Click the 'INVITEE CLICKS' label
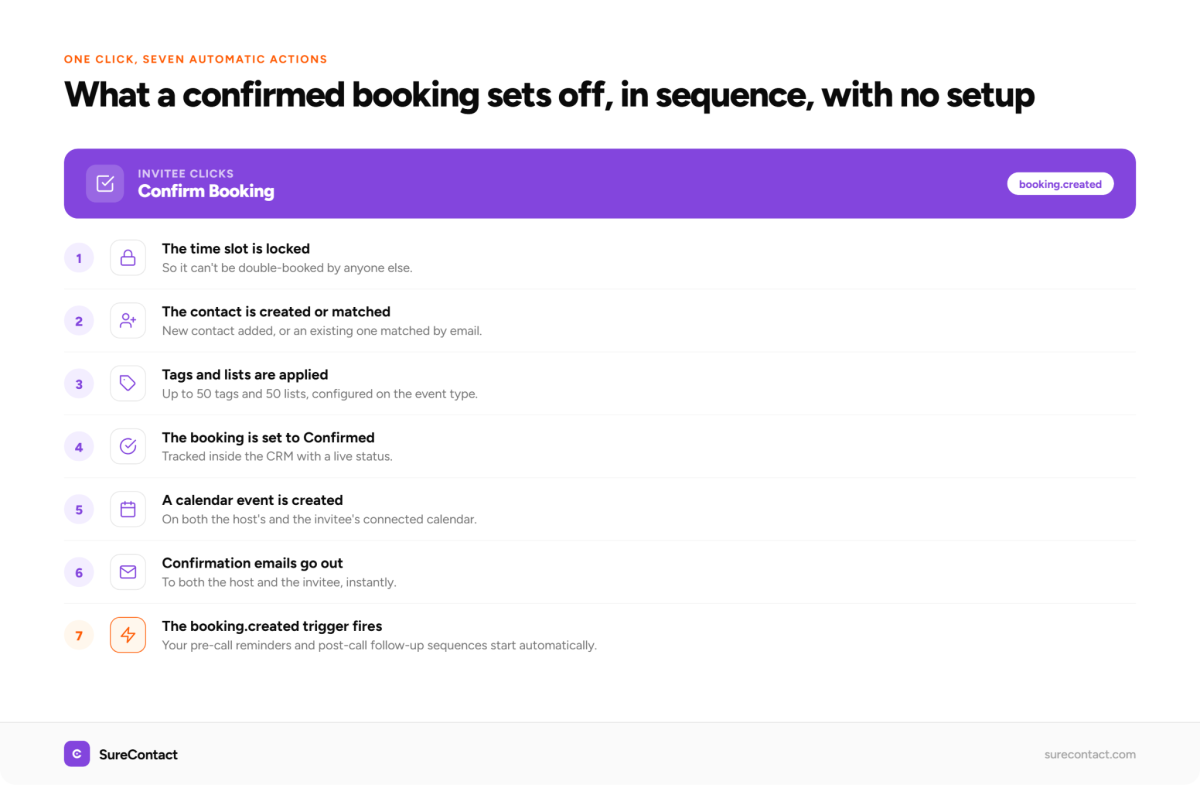 [x=186, y=173]
